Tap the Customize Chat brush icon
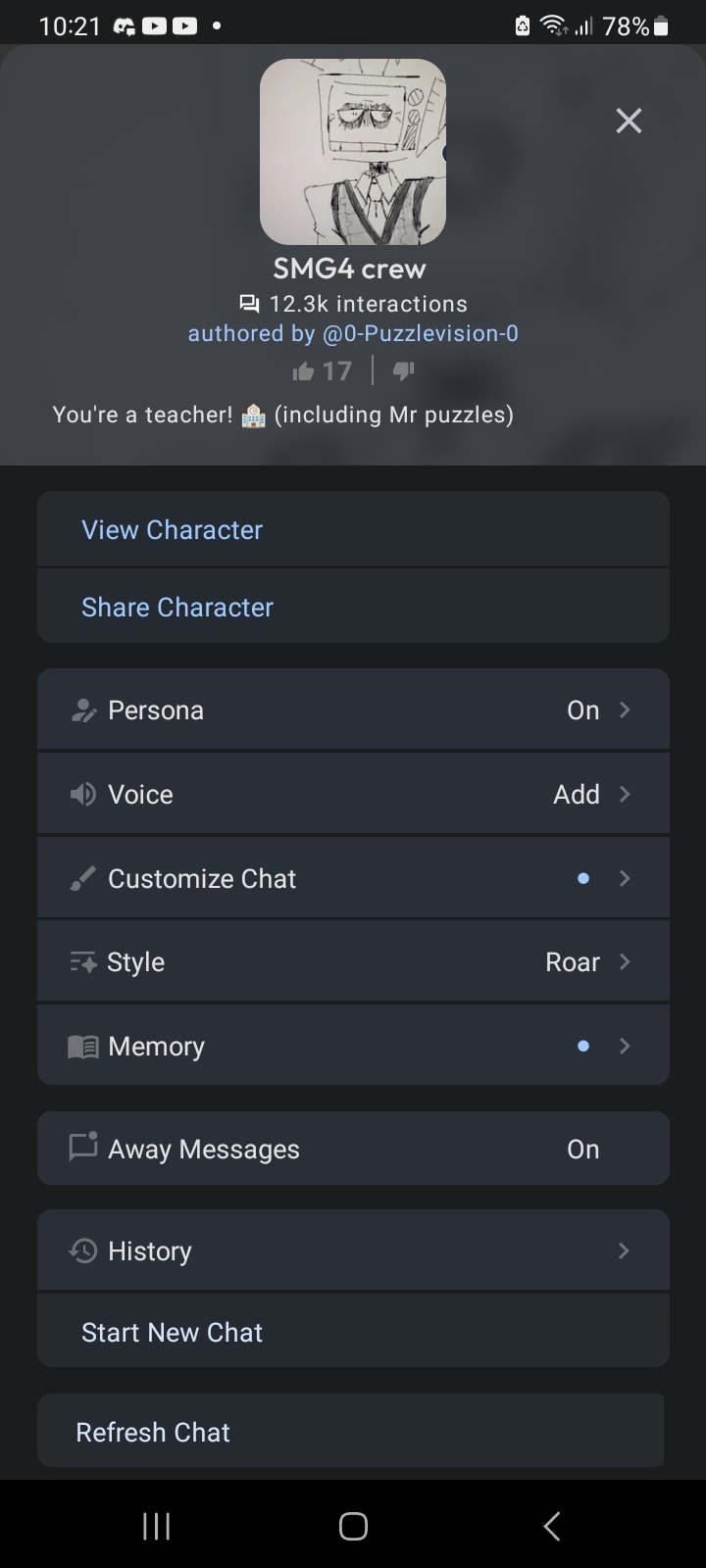706x1568 pixels. (82, 878)
